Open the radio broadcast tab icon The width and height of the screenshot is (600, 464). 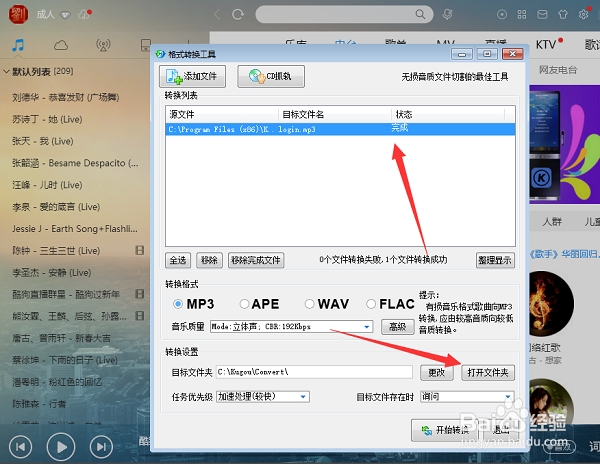103,46
